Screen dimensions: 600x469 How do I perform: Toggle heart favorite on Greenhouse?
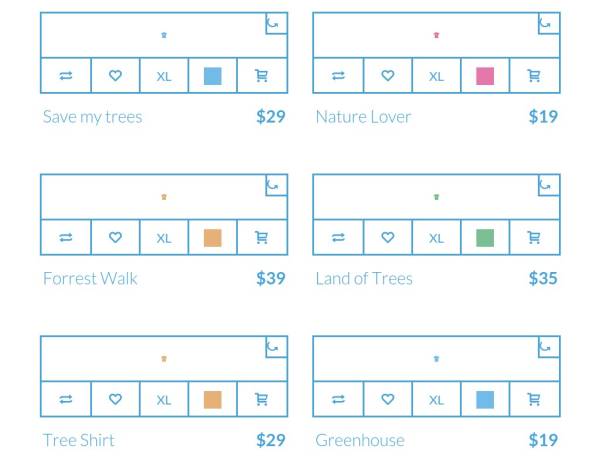(x=388, y=399)
